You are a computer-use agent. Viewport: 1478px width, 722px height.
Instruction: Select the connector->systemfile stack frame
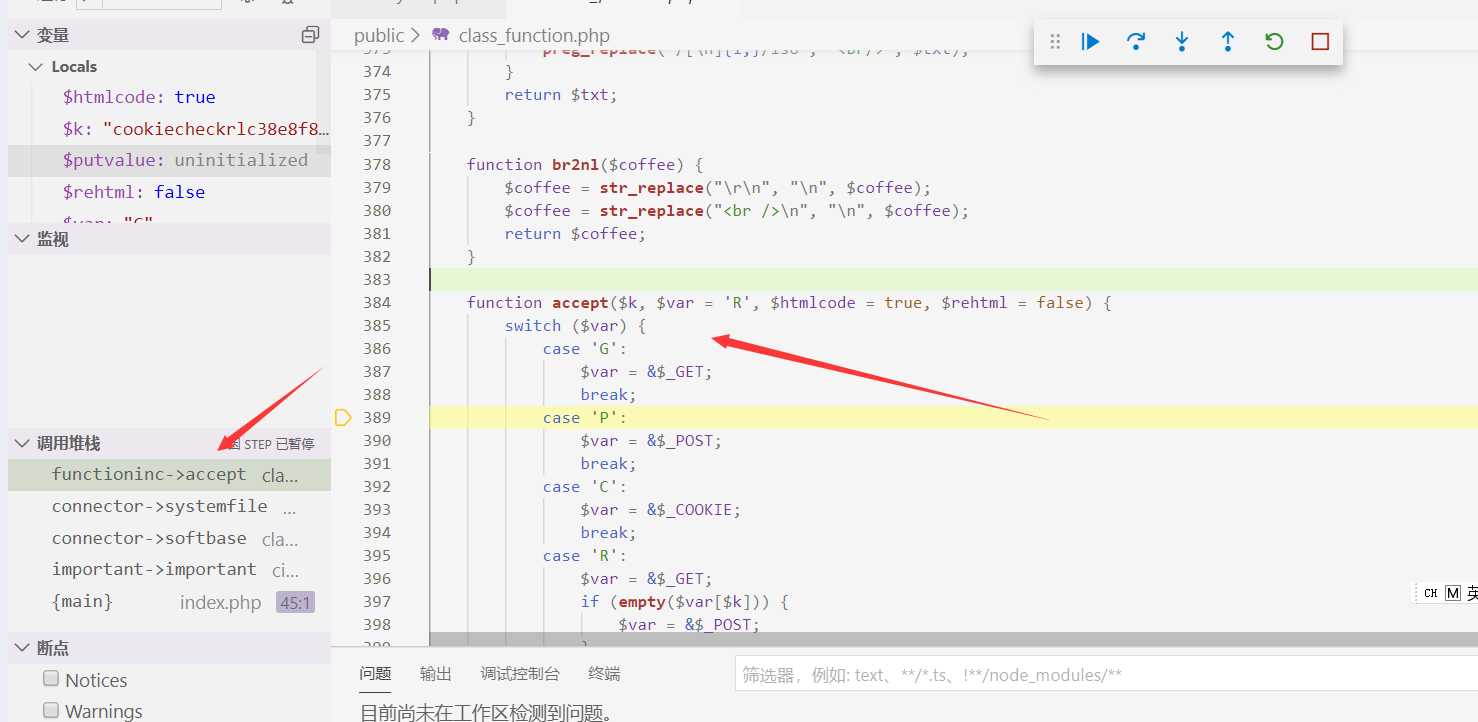tap(169, 506)
